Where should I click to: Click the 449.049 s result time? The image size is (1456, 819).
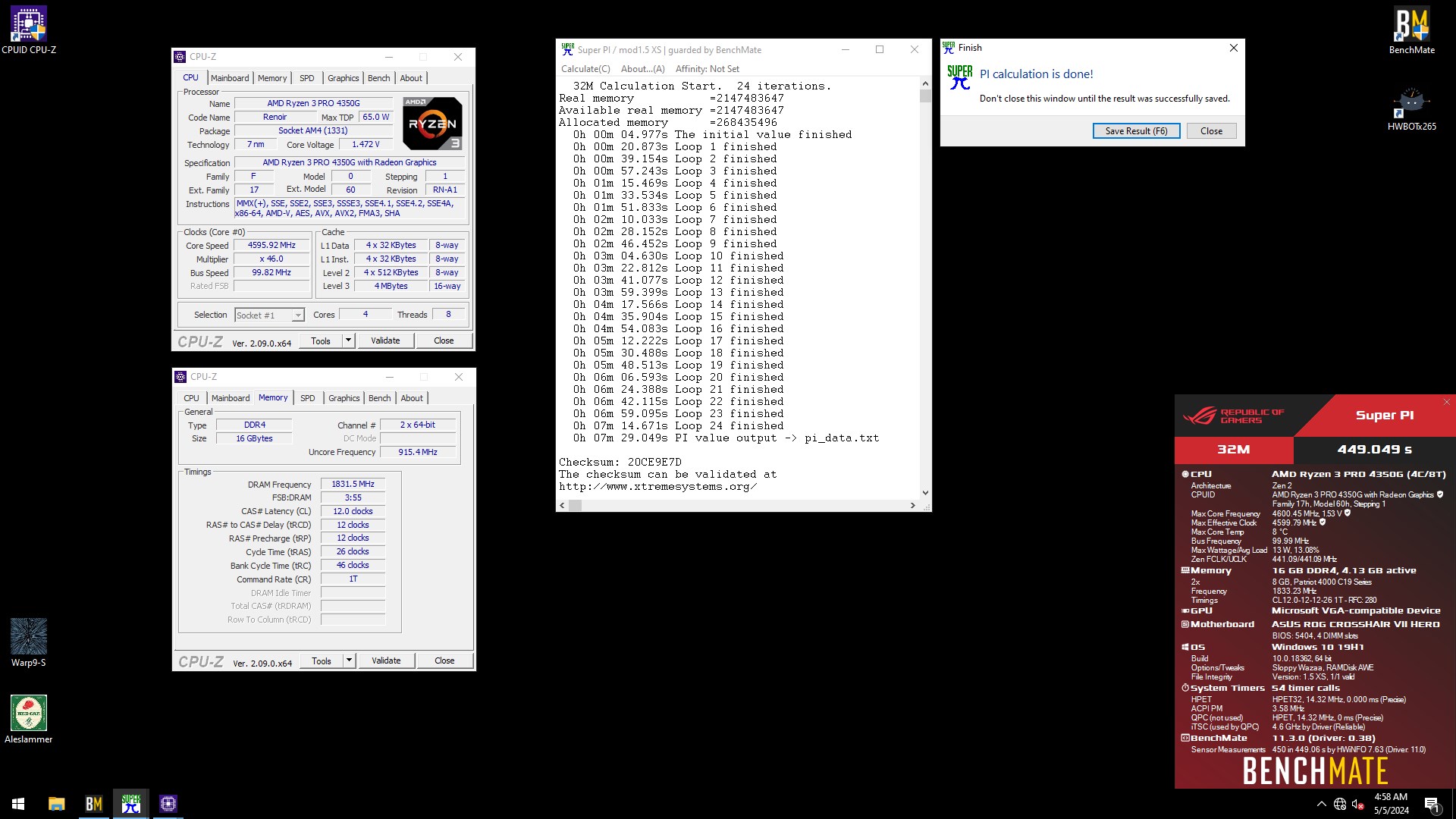tap(1374, 450)
